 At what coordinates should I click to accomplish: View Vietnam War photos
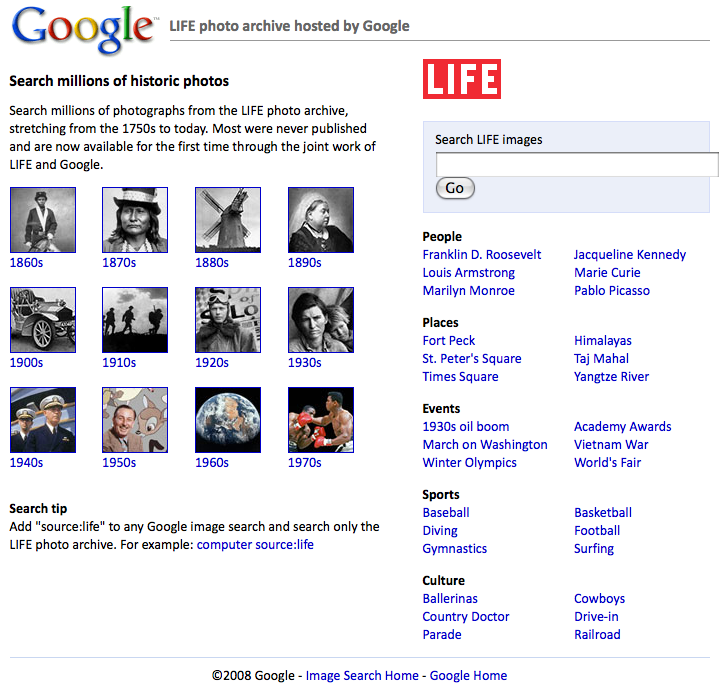tap(611, 445)
